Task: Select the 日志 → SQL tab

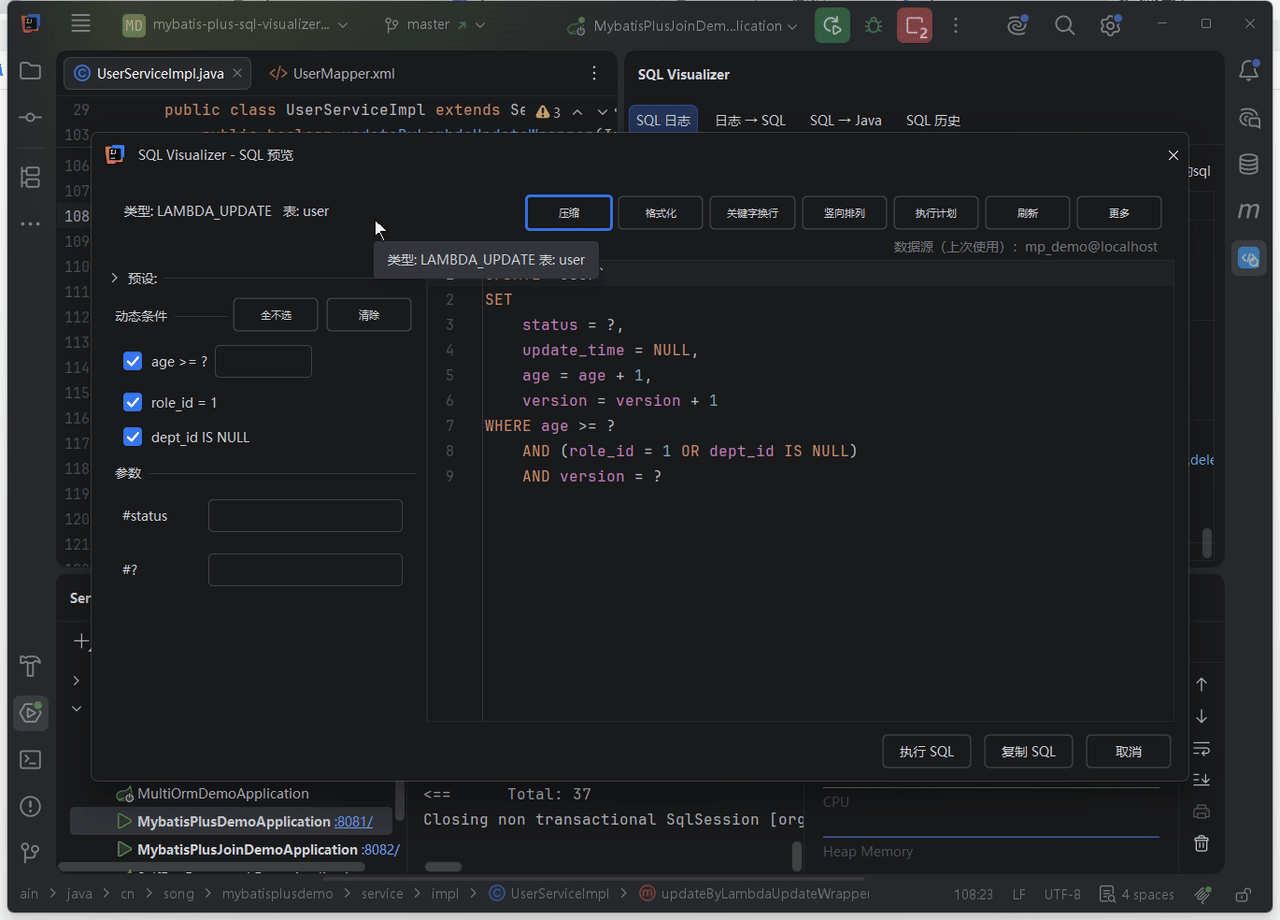Action: pyautogui.click(x=750, y=120)
